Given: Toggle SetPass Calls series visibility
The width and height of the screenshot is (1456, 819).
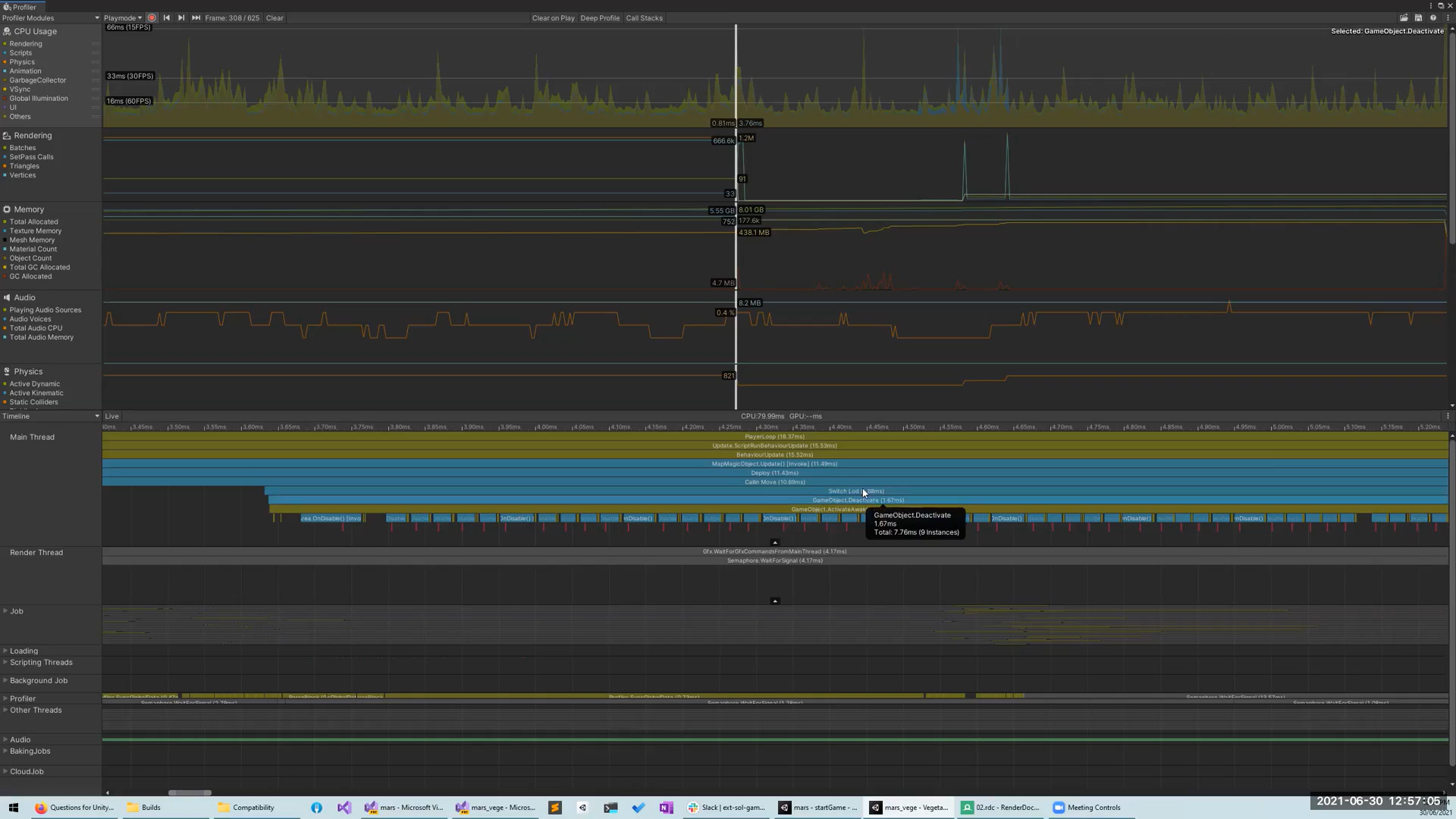Looking at the screenshot, I should (31, 157).
